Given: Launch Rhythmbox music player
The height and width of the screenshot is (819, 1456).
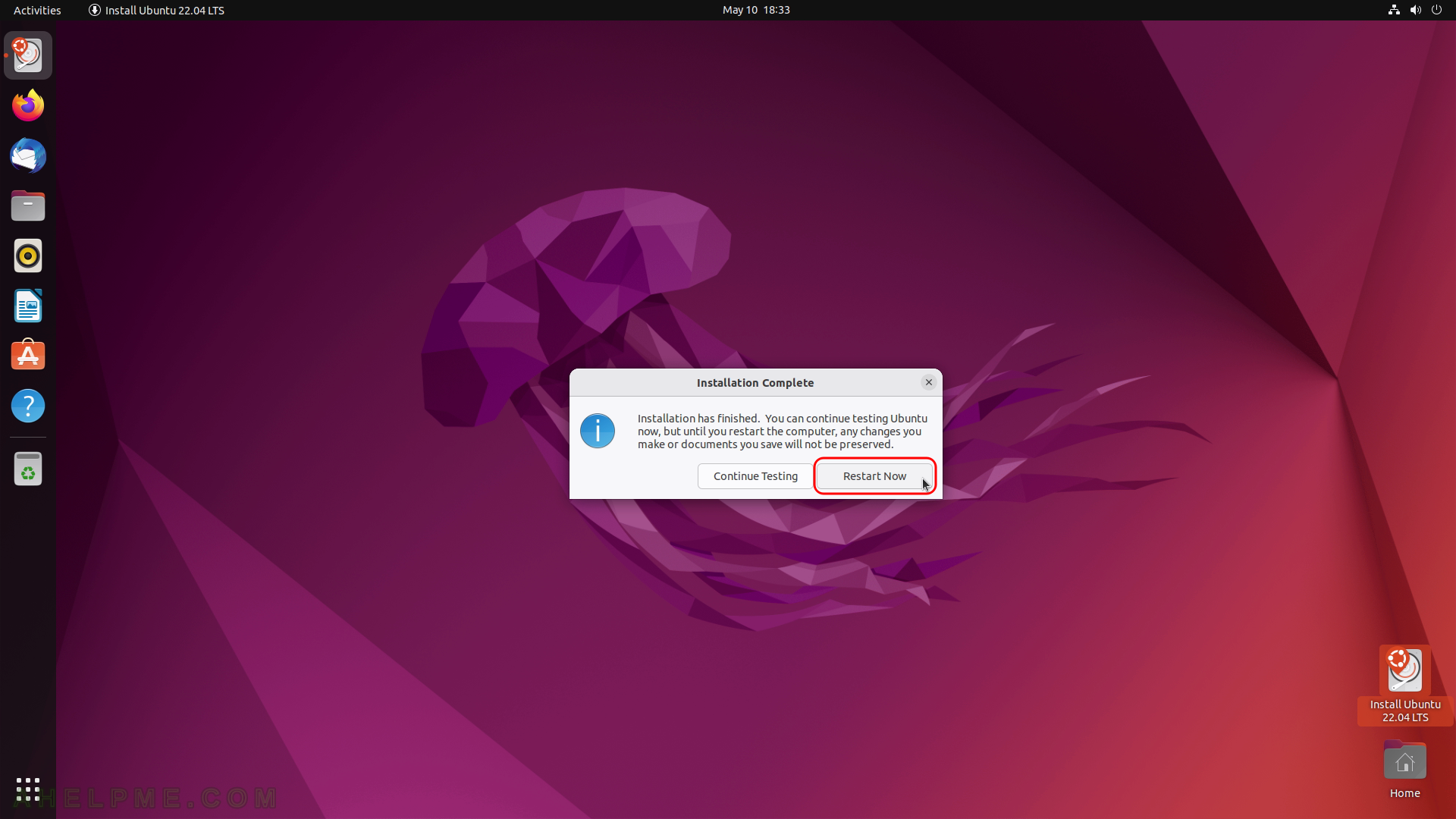Looking at the screenshot, I should (x=28, y=256).
